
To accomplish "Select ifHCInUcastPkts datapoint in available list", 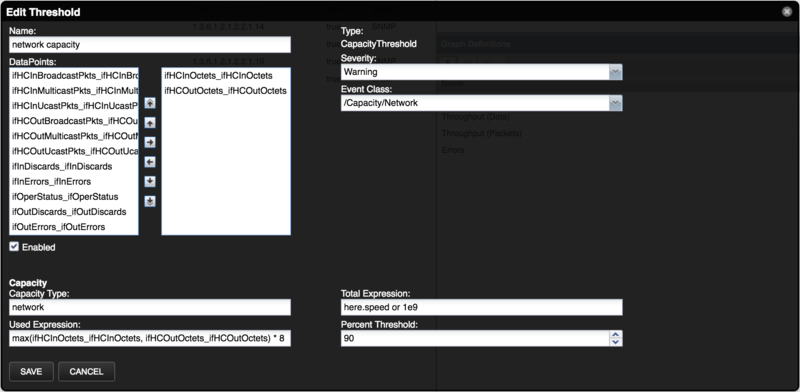I will (74, 106).
